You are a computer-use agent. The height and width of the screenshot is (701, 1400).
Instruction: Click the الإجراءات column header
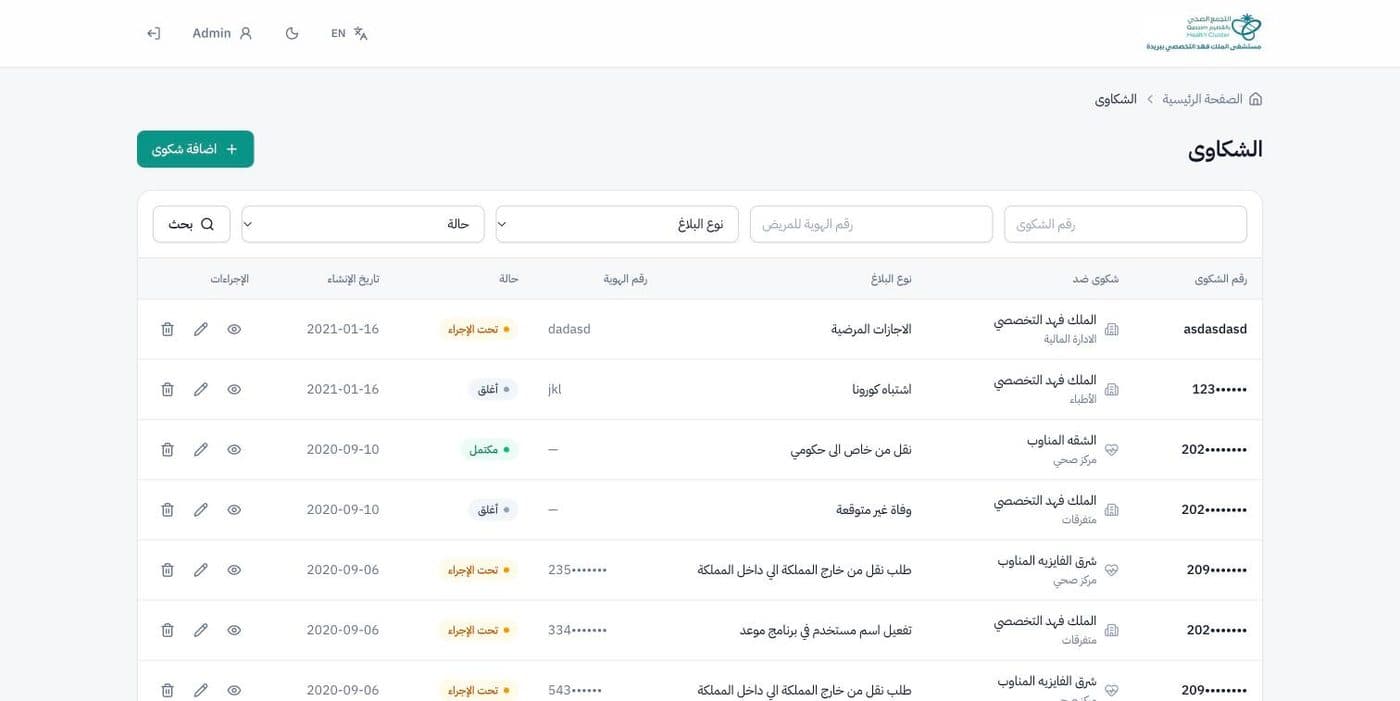tap(229, 279)
